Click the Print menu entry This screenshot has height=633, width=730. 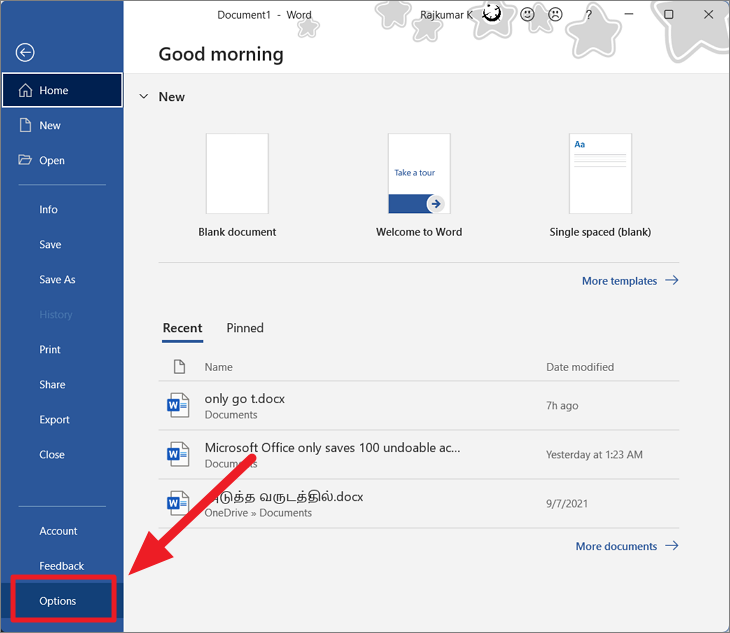click(50, 350)
